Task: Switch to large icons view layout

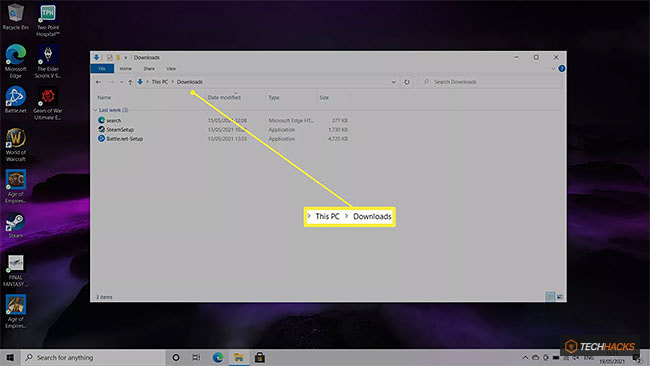Action: [560, 297]
